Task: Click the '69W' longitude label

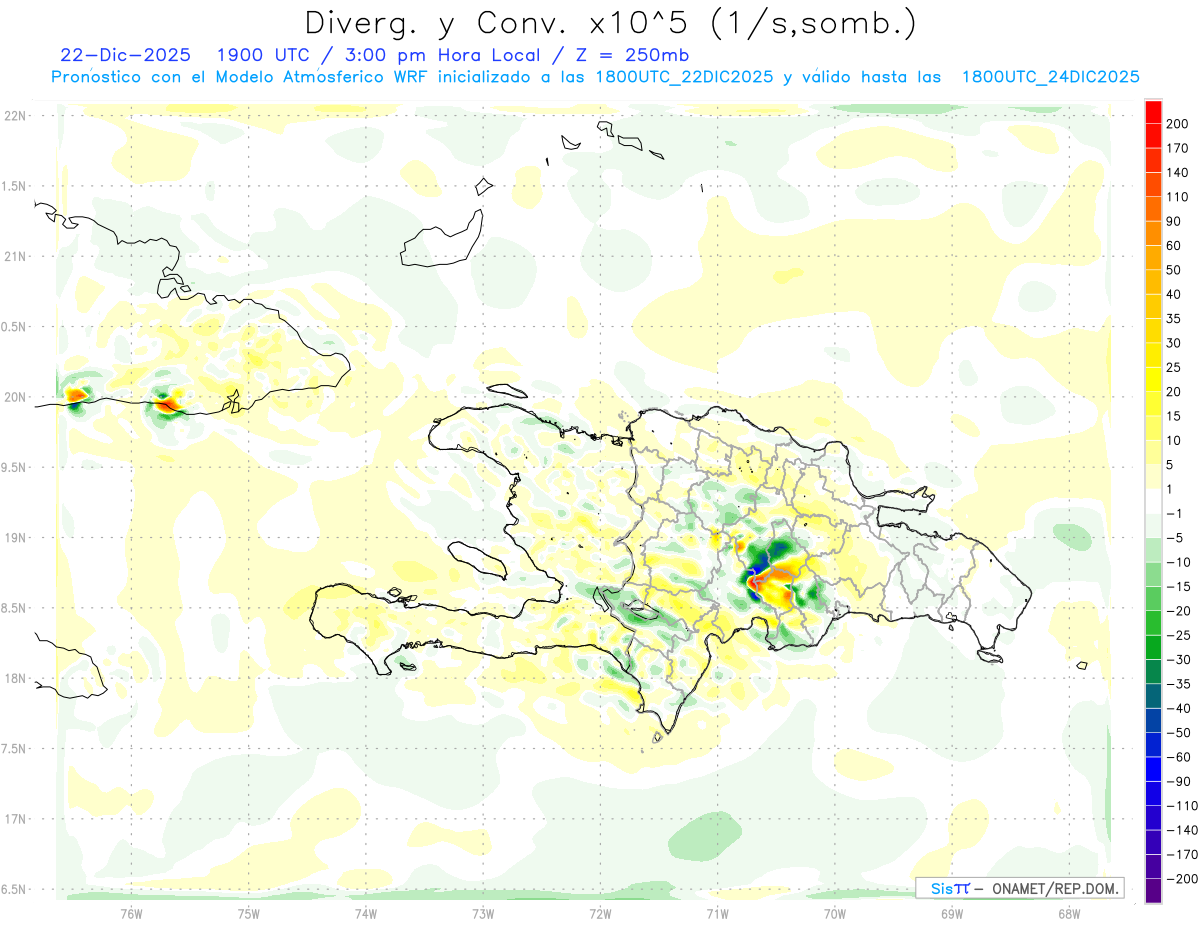Action: [952, 914]
